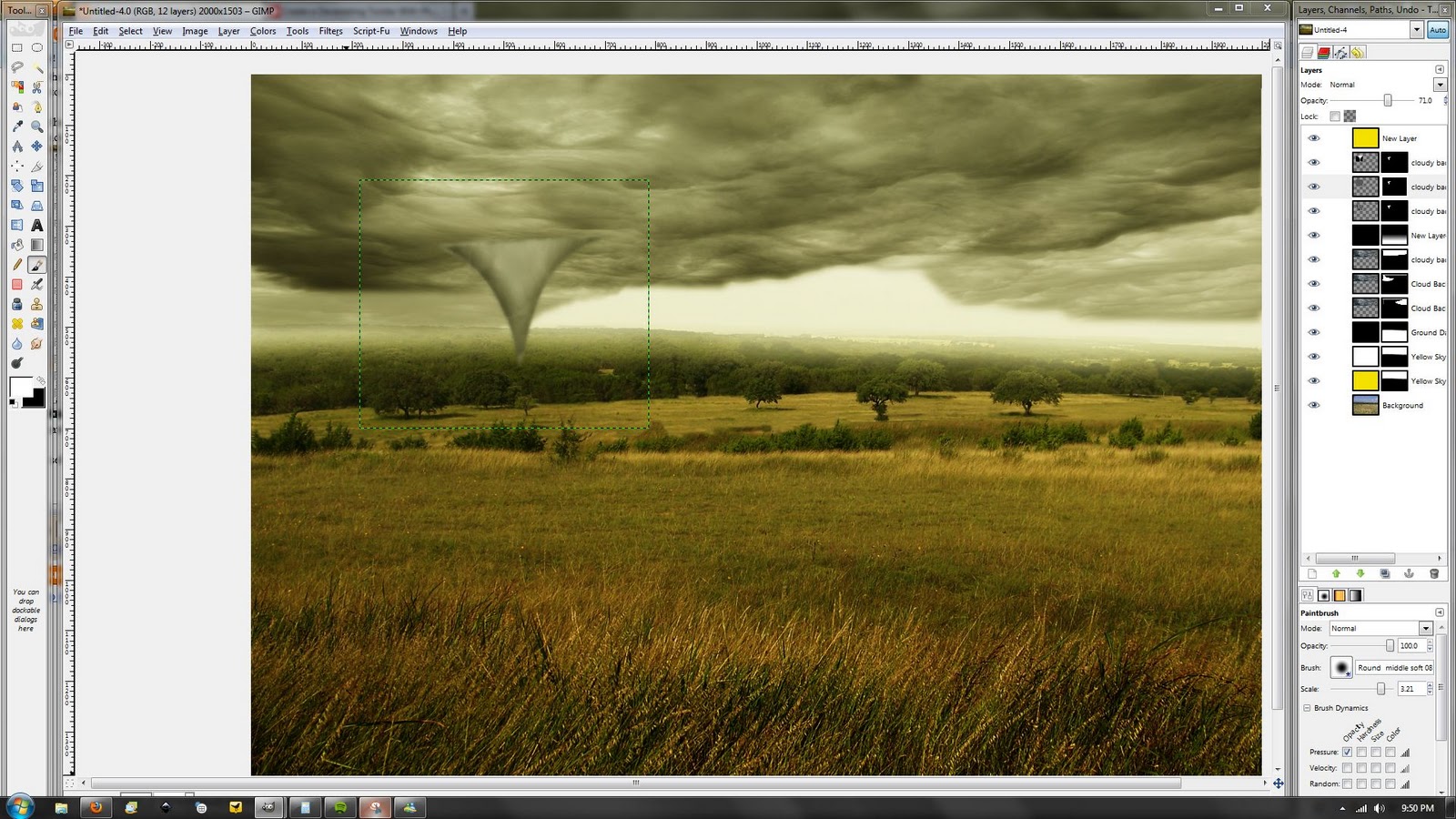Toggle visibility of the Ground layer

click(x=1314, y=332)
